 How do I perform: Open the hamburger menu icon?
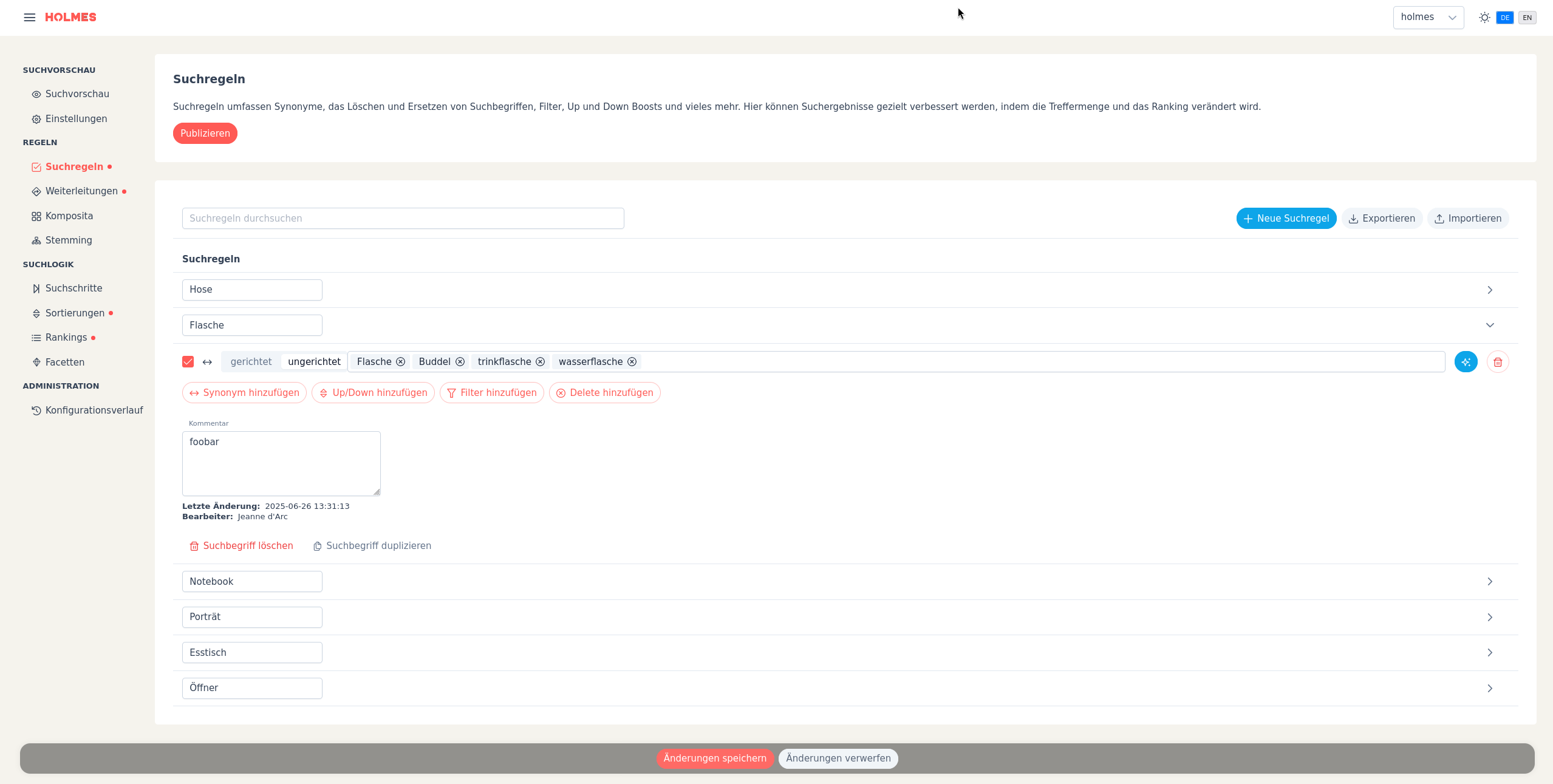[29, 17]
